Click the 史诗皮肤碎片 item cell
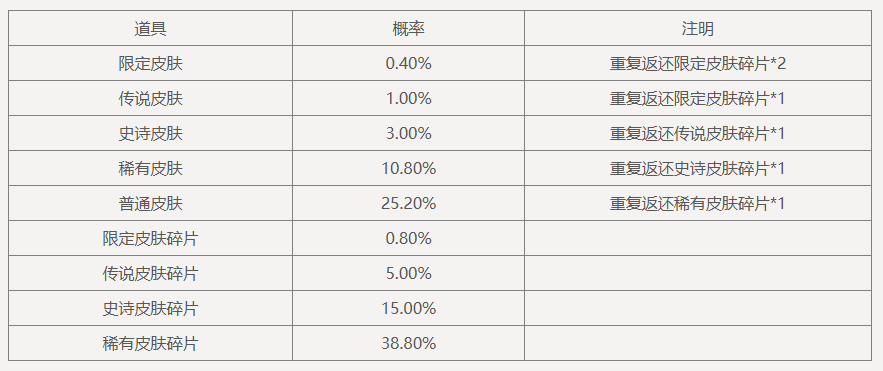Screen dimensions: 883x371 pos(150,308)
